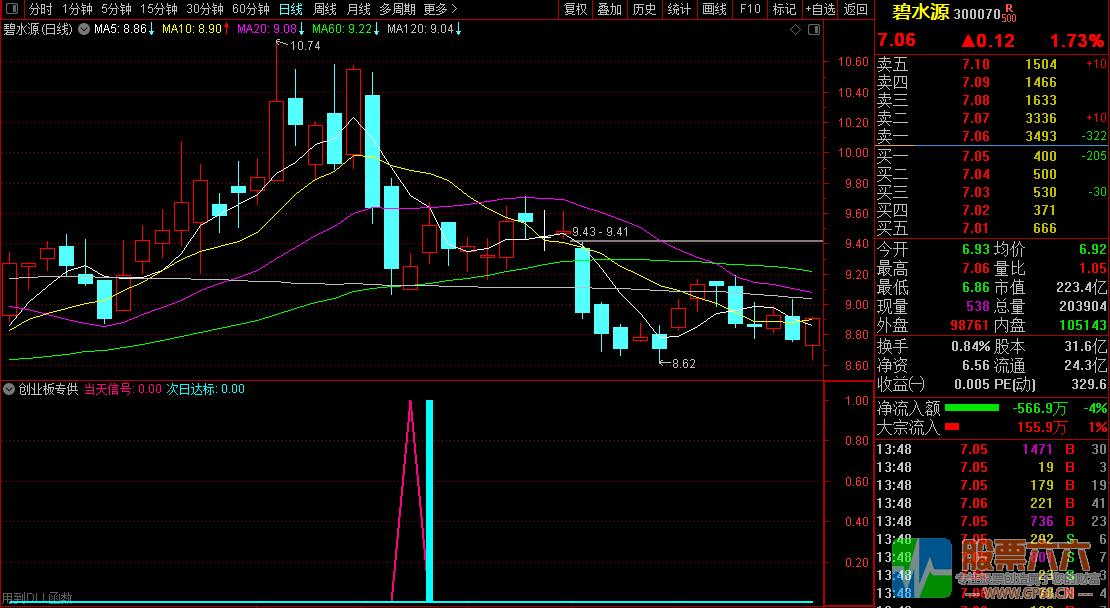Viewport: 1110px width, 608px height.
Task: Click the red up-triangle beside 0.12
Action: click(x=968, y=41)
